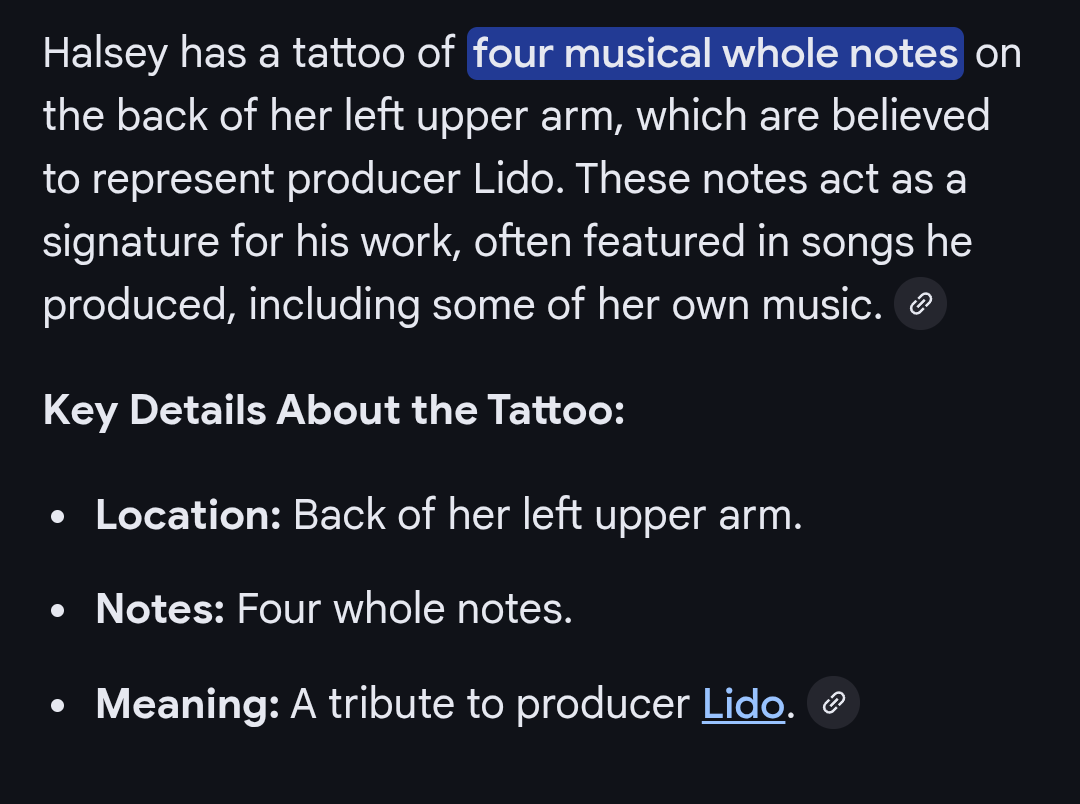Open the underlined Lido hyperlink
Screen dimensions: 1080x804
[x=743, y=704]
